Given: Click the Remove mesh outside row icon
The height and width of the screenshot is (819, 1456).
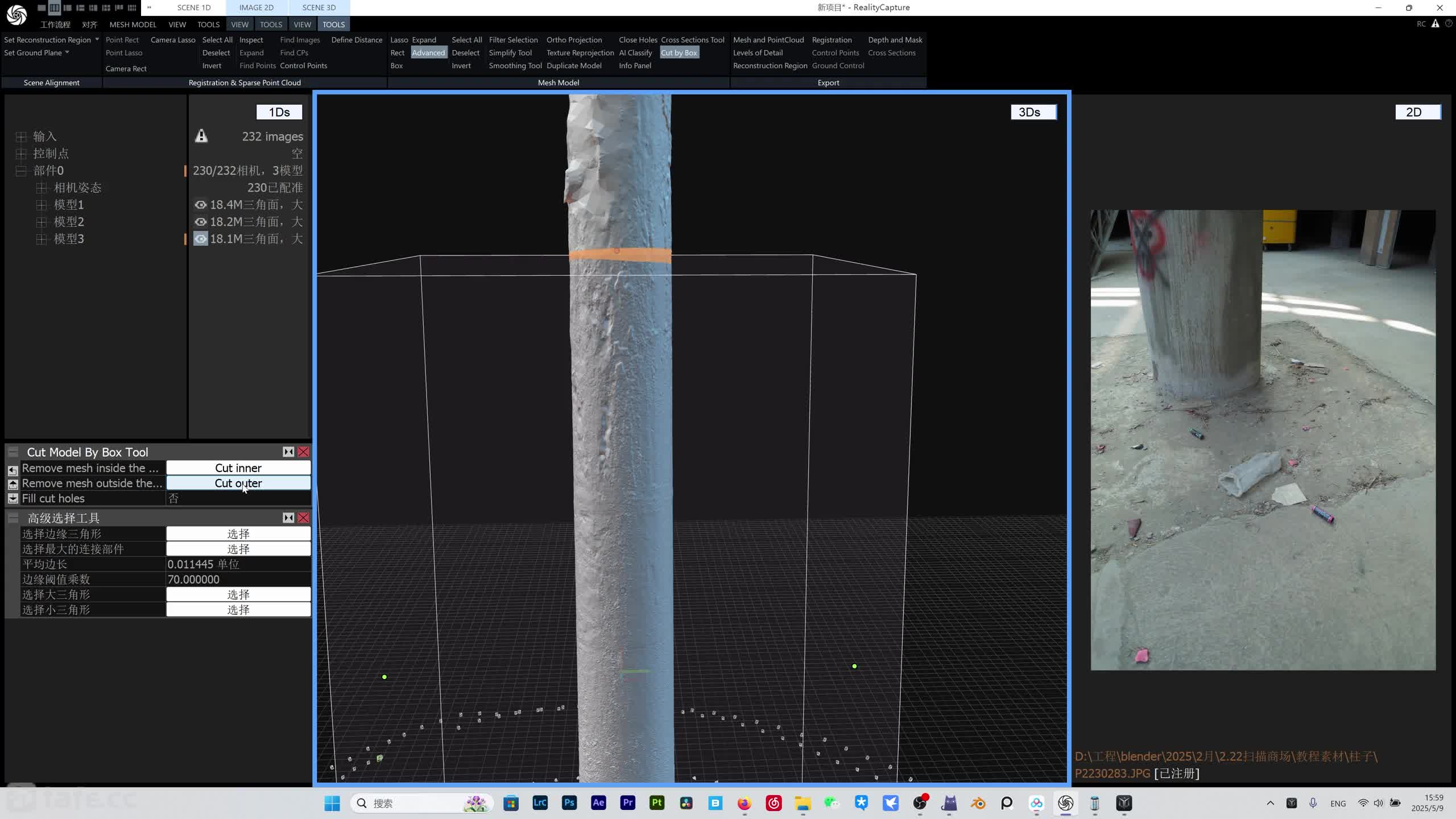Looking at the screenshot, I should pyautogui.click(x=13, y=484).
